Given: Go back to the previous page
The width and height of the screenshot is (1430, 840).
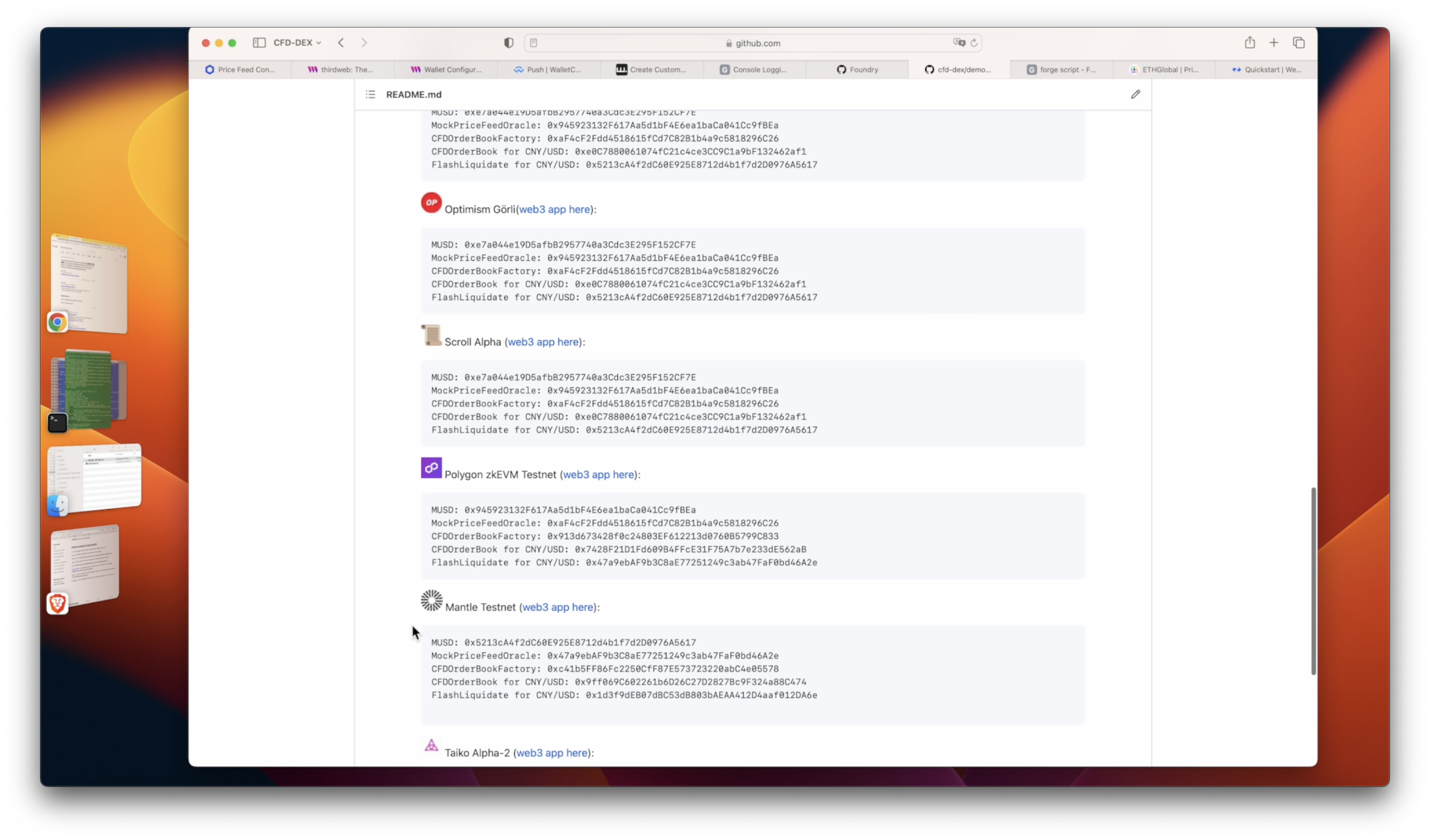Looking at the screenshot, I should pyautogui.click(x=341, y=43).
